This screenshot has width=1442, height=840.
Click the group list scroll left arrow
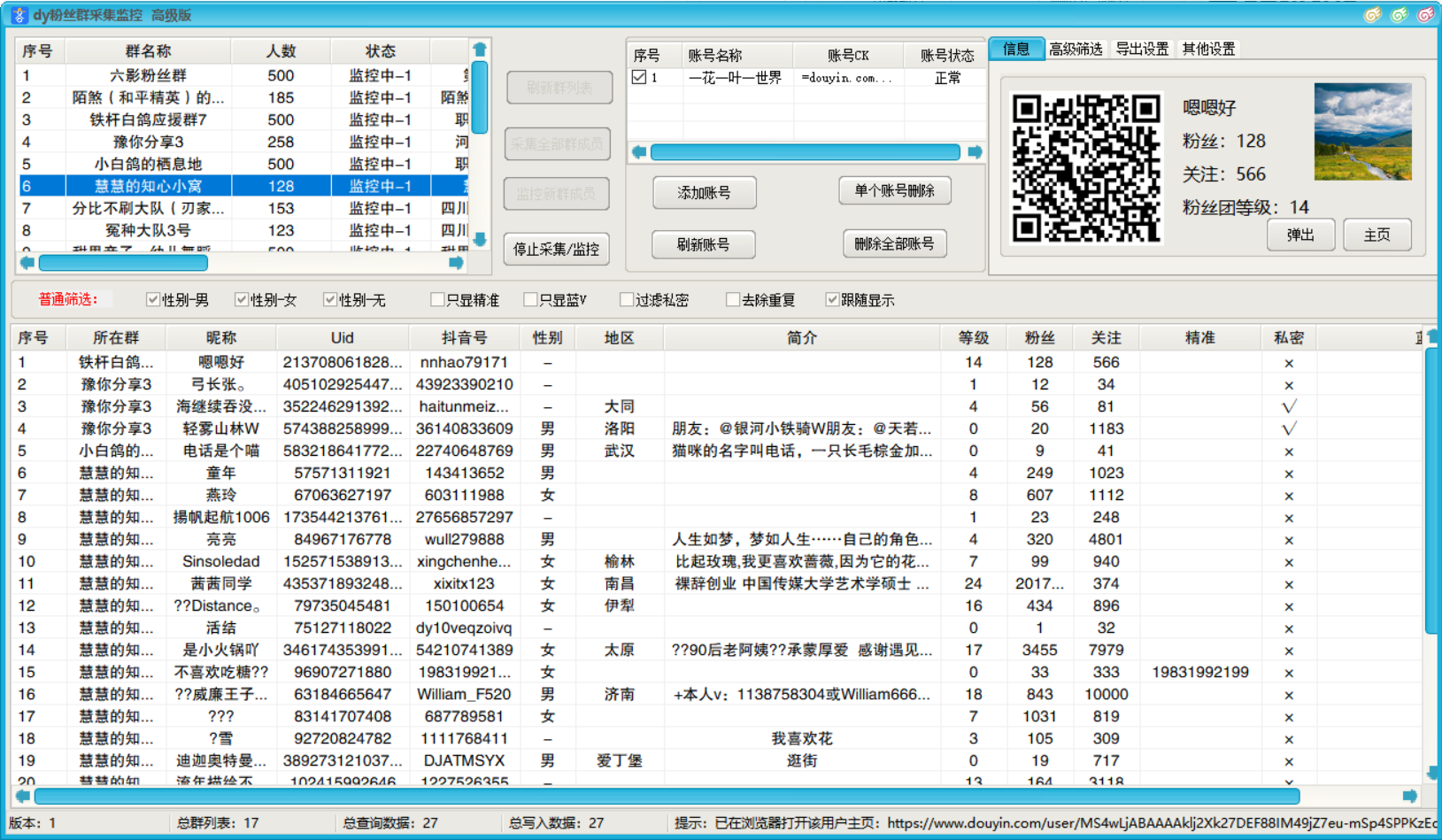(x=27, y=263)
